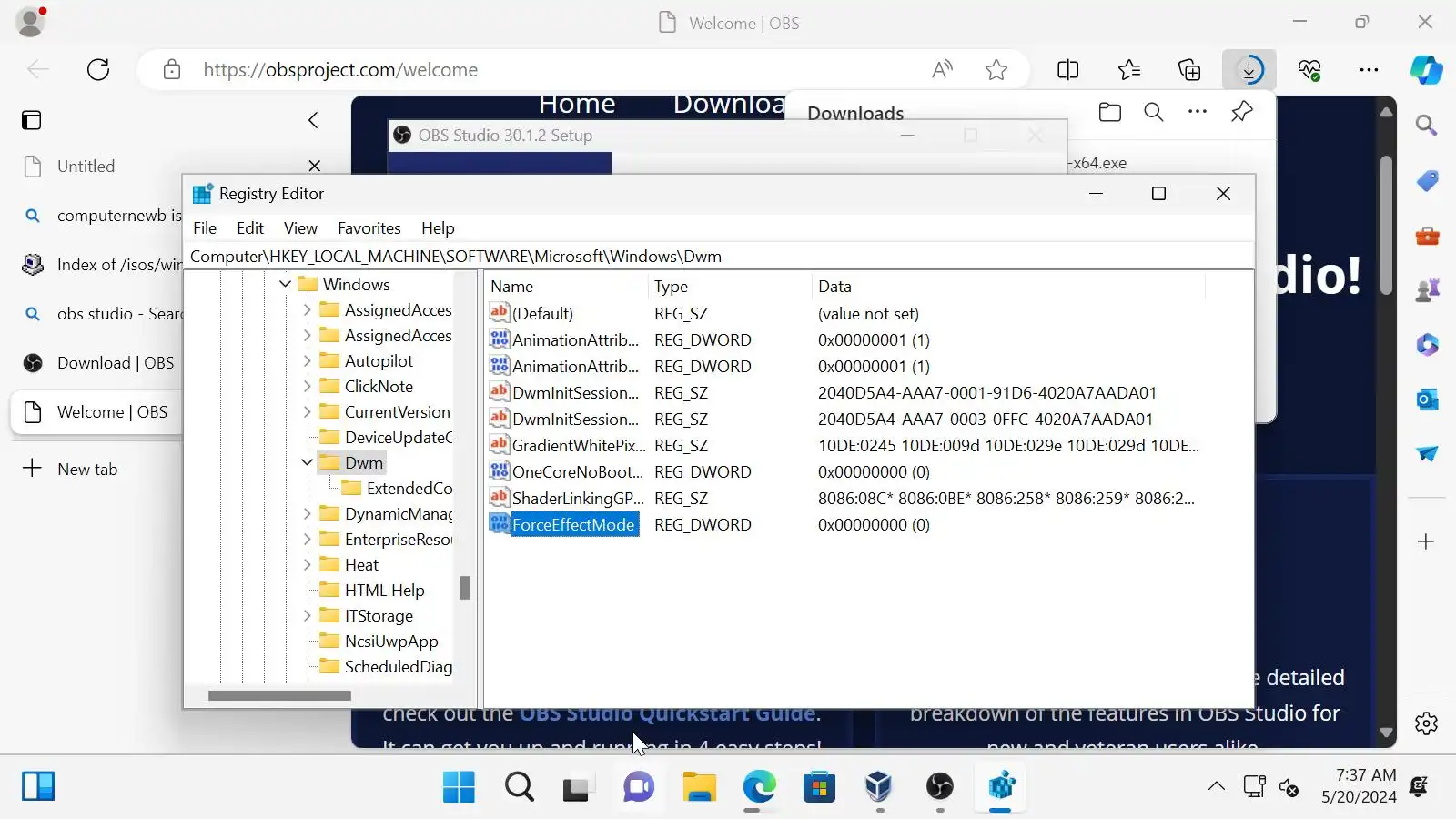
Task: Refresh the Edge browser page
Action: tap(98, 69)
